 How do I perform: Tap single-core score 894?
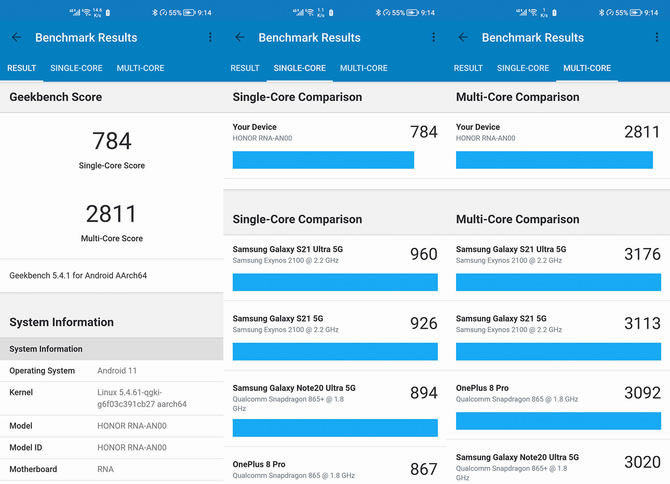(423, 393)
